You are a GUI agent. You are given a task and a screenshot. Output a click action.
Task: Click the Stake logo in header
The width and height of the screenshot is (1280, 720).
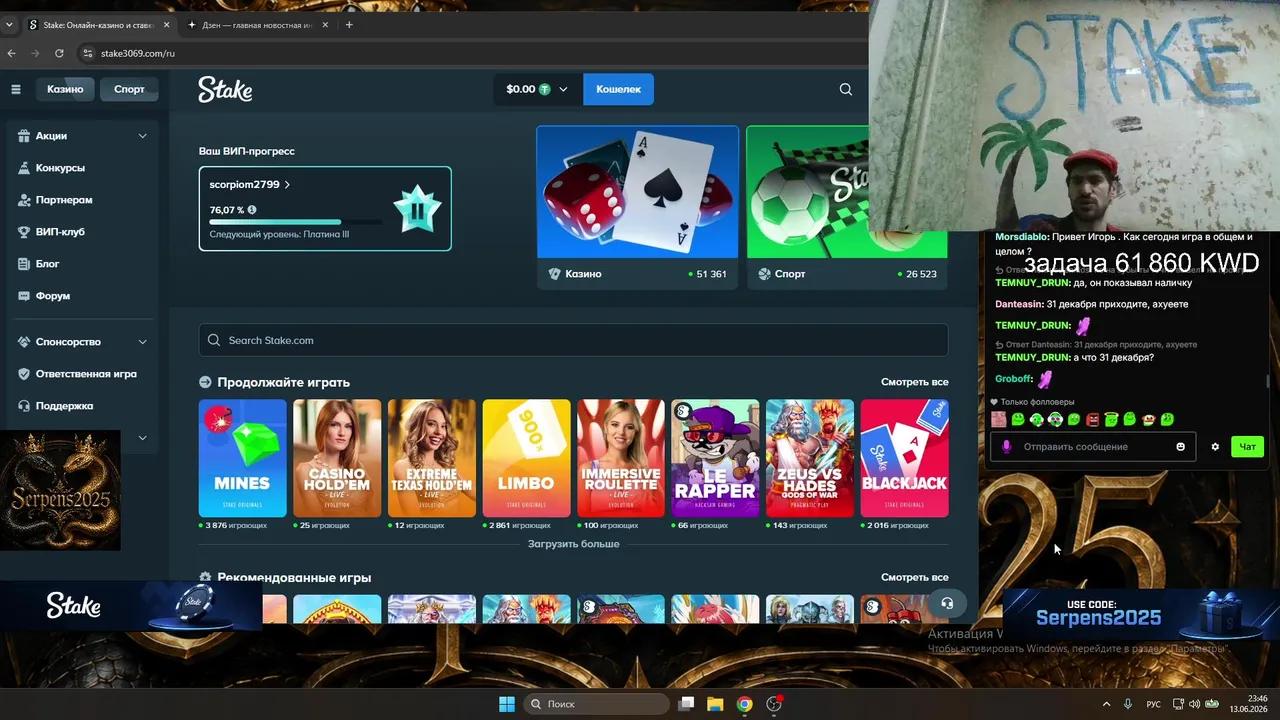pos(225,89)
